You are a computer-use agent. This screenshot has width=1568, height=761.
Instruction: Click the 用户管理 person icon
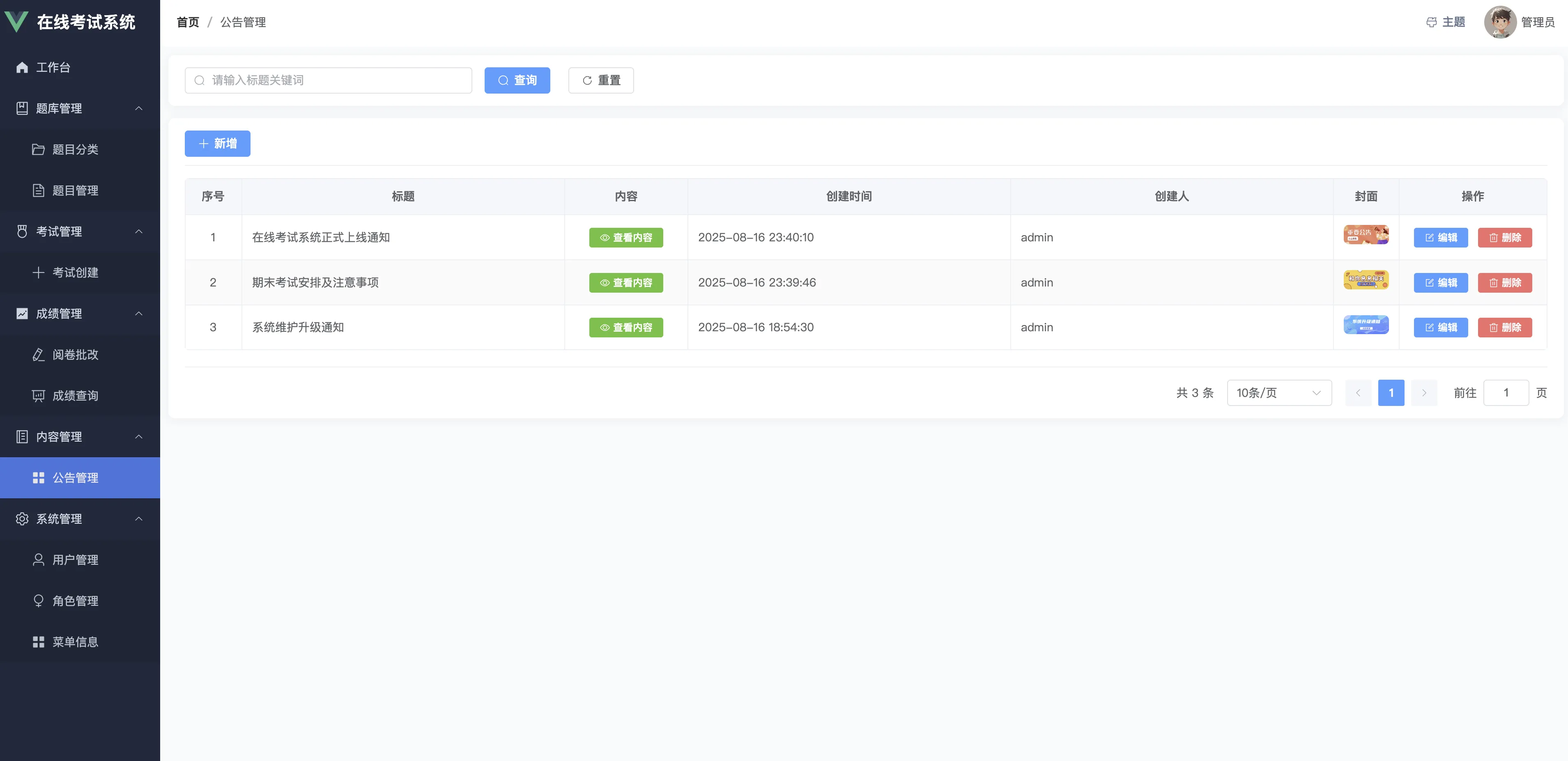click(38, 559)
